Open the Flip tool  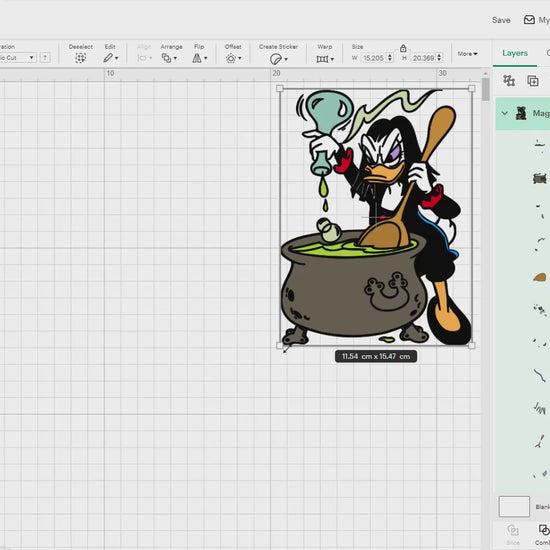tap(197, 58)
